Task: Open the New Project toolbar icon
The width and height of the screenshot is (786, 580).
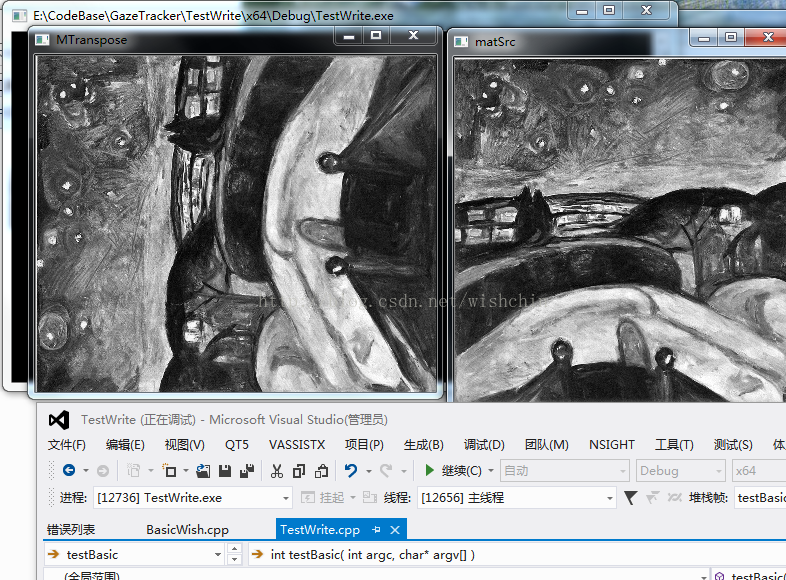Action: [169, 471]
